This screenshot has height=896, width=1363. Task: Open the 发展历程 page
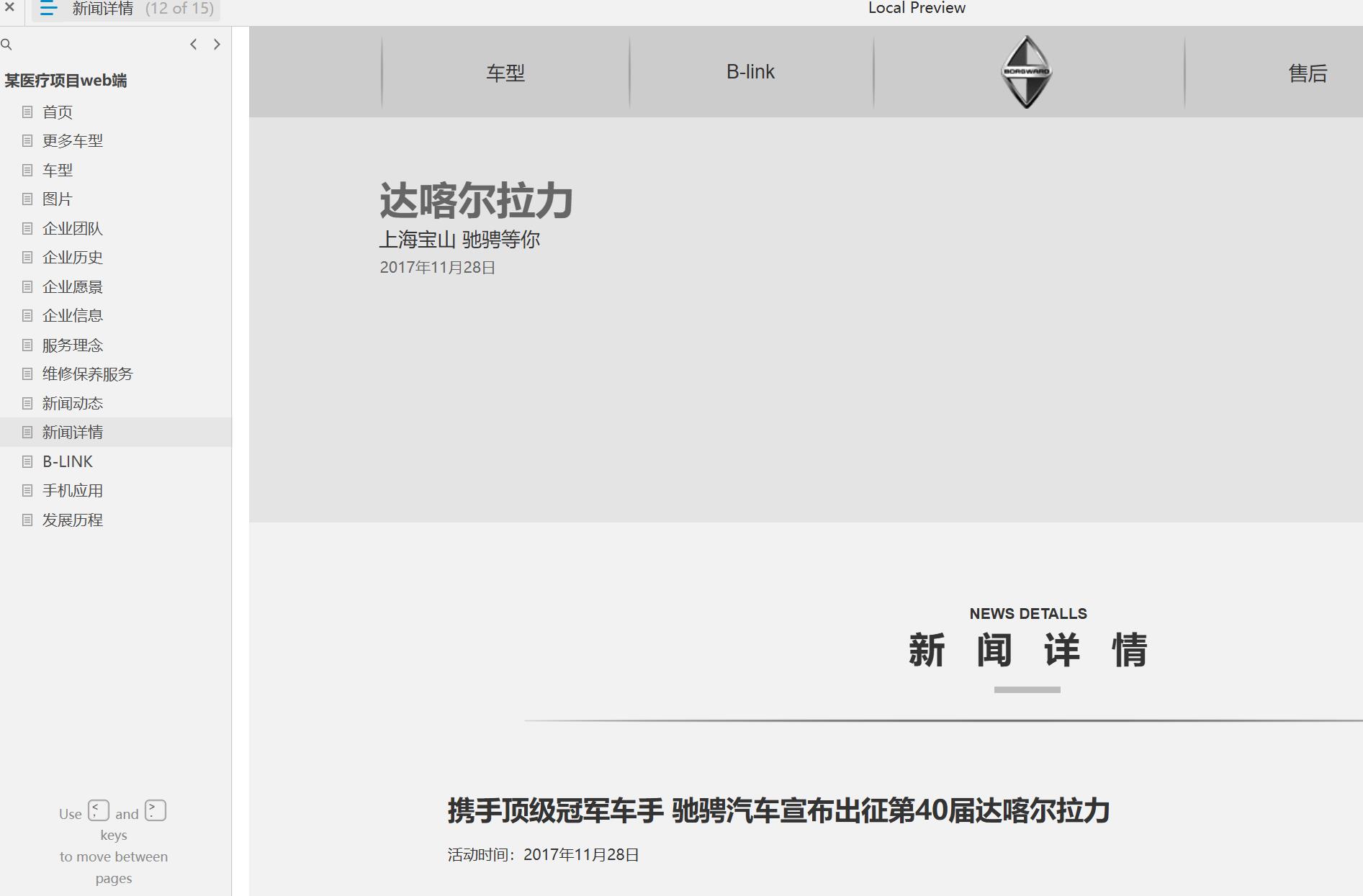click(x=73, y=520)
